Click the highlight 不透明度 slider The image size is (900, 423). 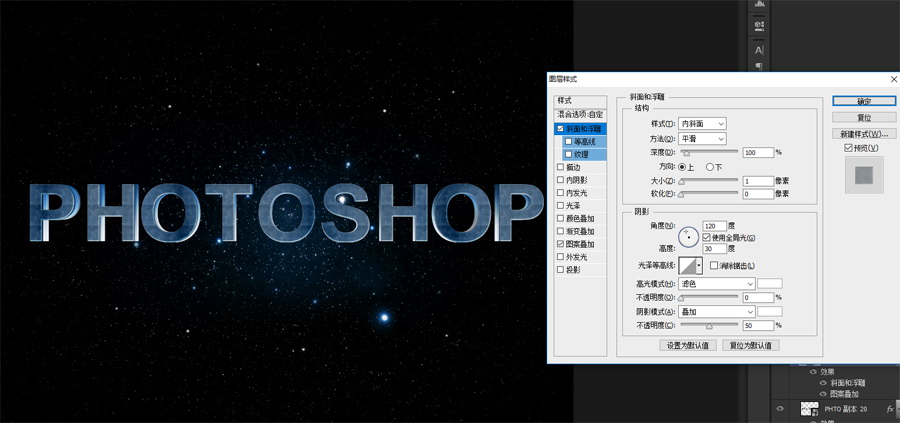(709, 298)
